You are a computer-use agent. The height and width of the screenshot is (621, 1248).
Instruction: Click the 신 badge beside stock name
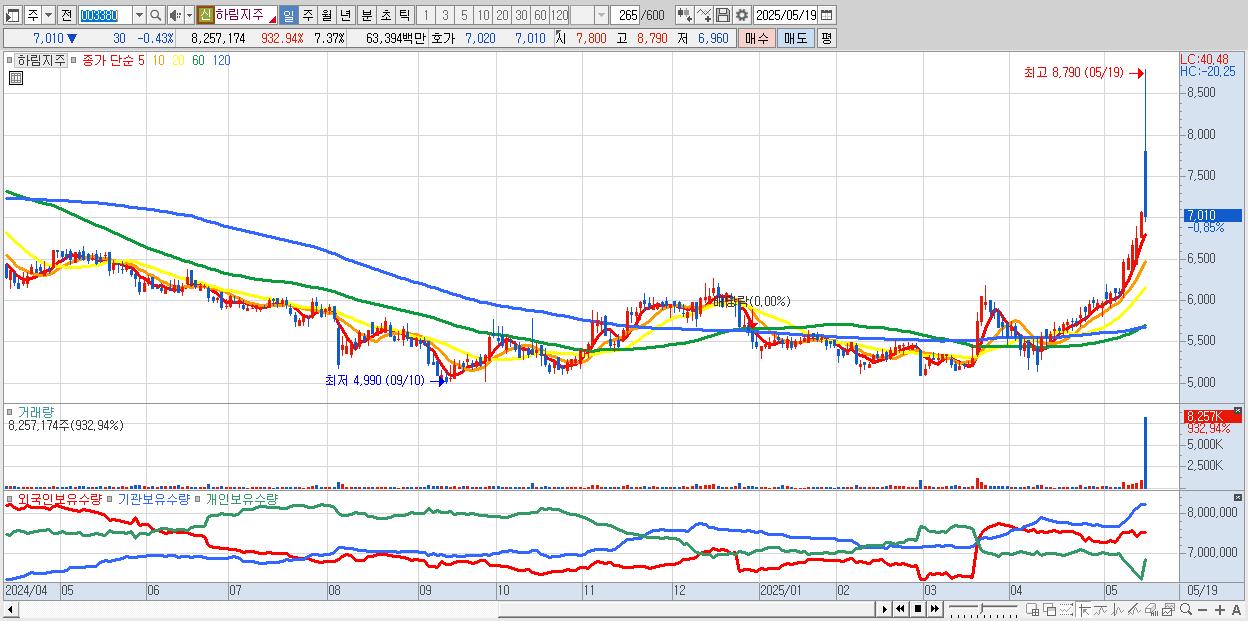point(205,15)
